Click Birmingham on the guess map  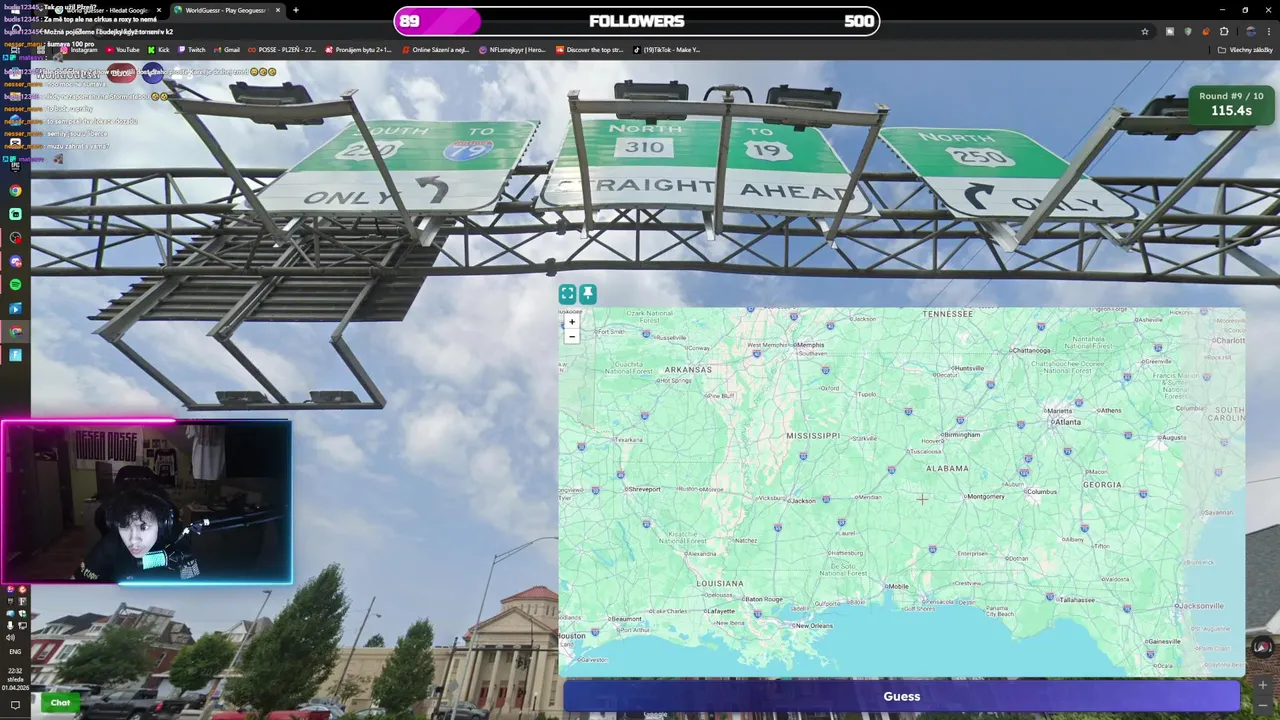click(961, 435)
